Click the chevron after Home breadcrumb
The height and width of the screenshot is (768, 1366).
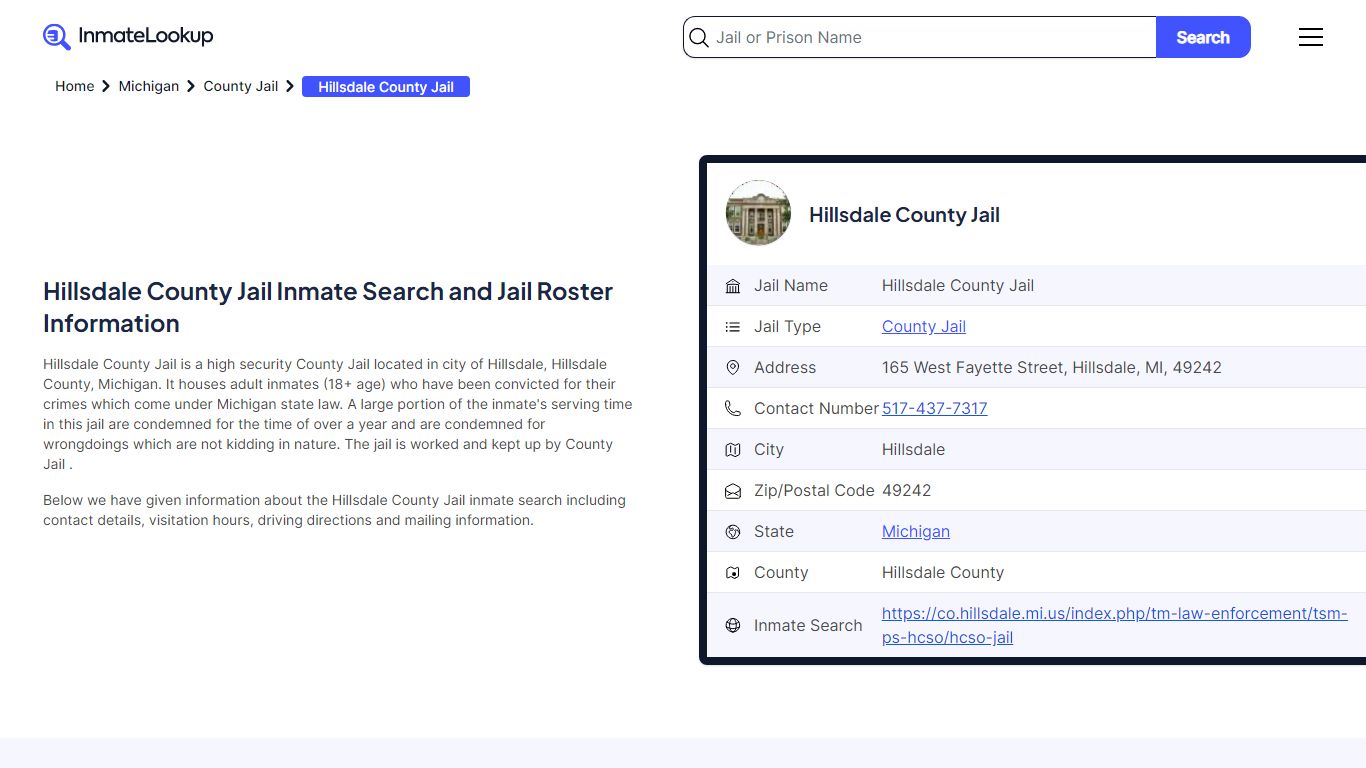pyautogui.click(x=106, y=87)
